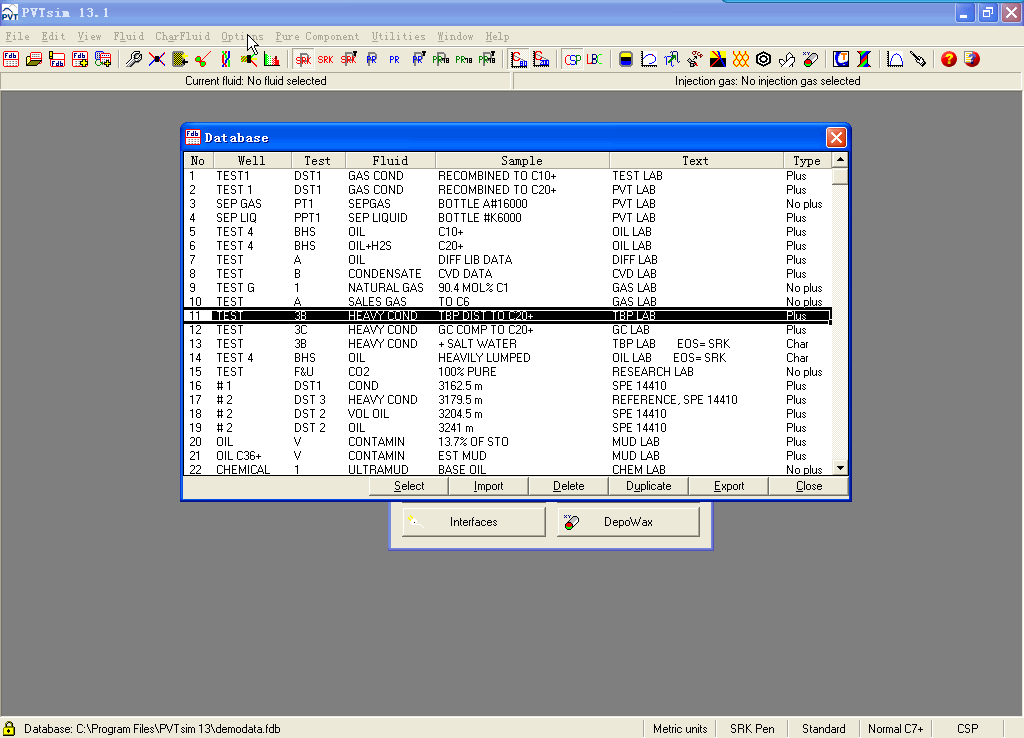The image size is (1024, 738).
Task: Click Normal C7+ in status bar
Action: point(895,729)
